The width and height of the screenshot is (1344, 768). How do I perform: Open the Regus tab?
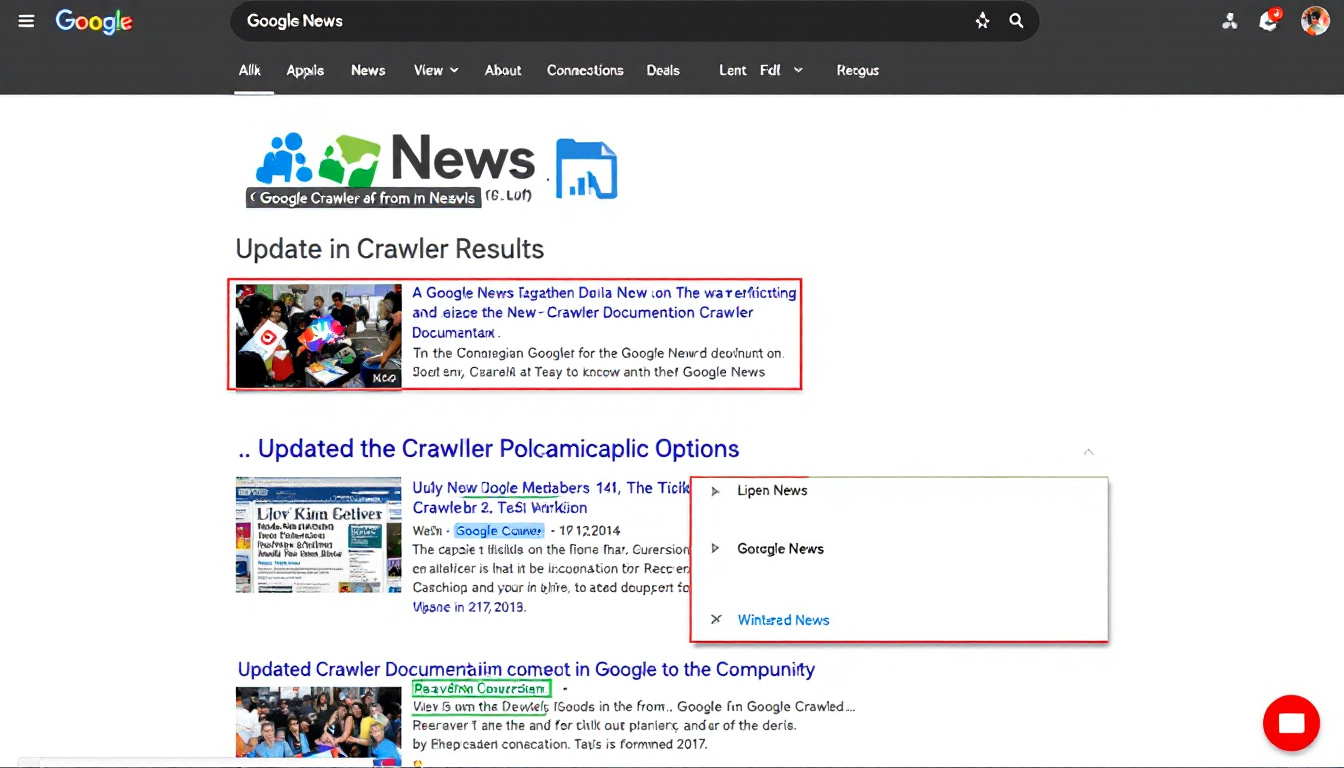(858, 70)
